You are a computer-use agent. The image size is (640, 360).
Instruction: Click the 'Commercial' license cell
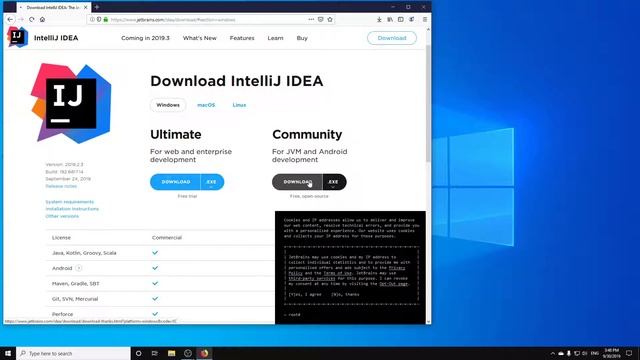pos(167,238)
